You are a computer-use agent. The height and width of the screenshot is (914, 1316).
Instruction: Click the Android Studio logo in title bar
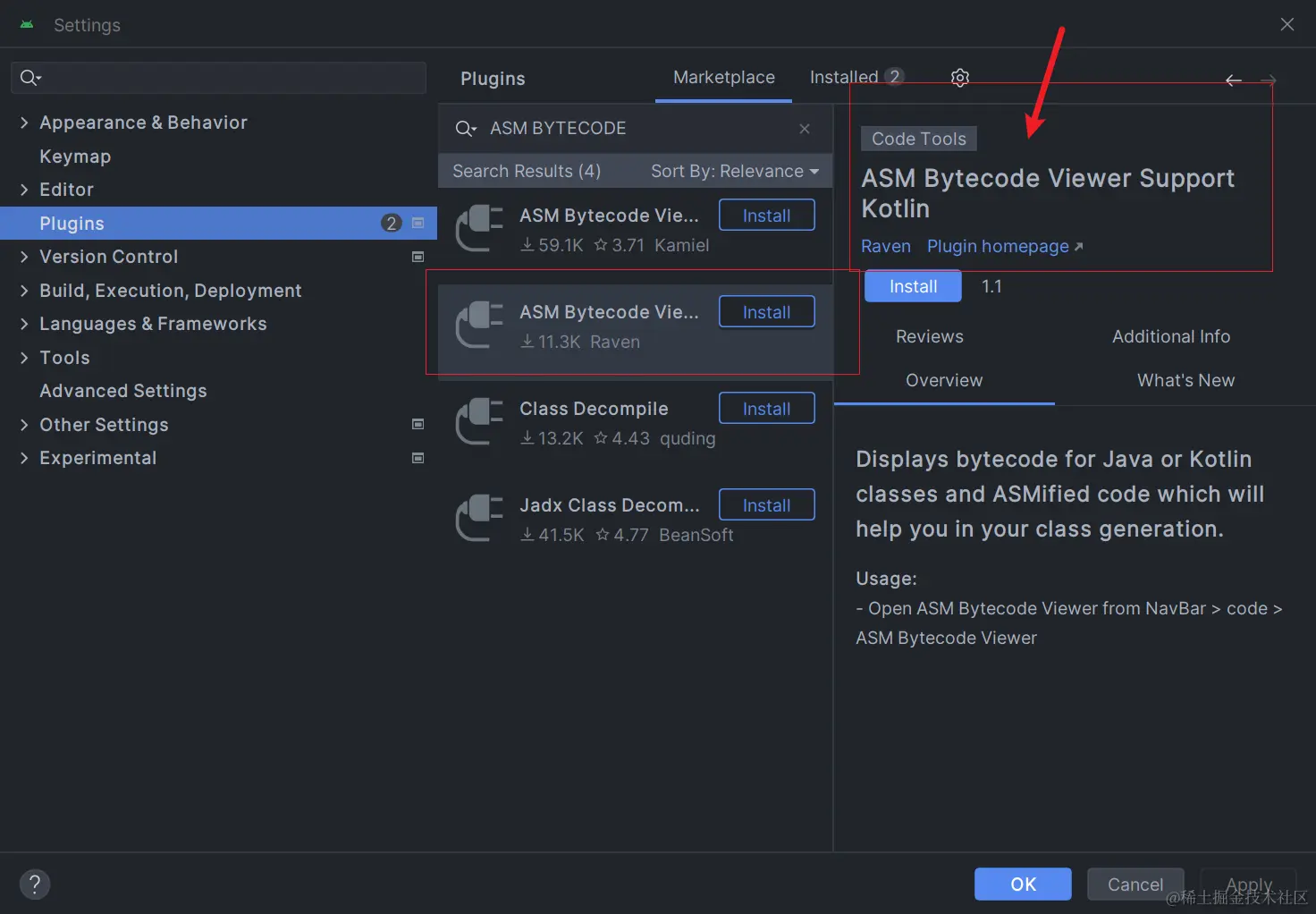[x=27, y=25]
